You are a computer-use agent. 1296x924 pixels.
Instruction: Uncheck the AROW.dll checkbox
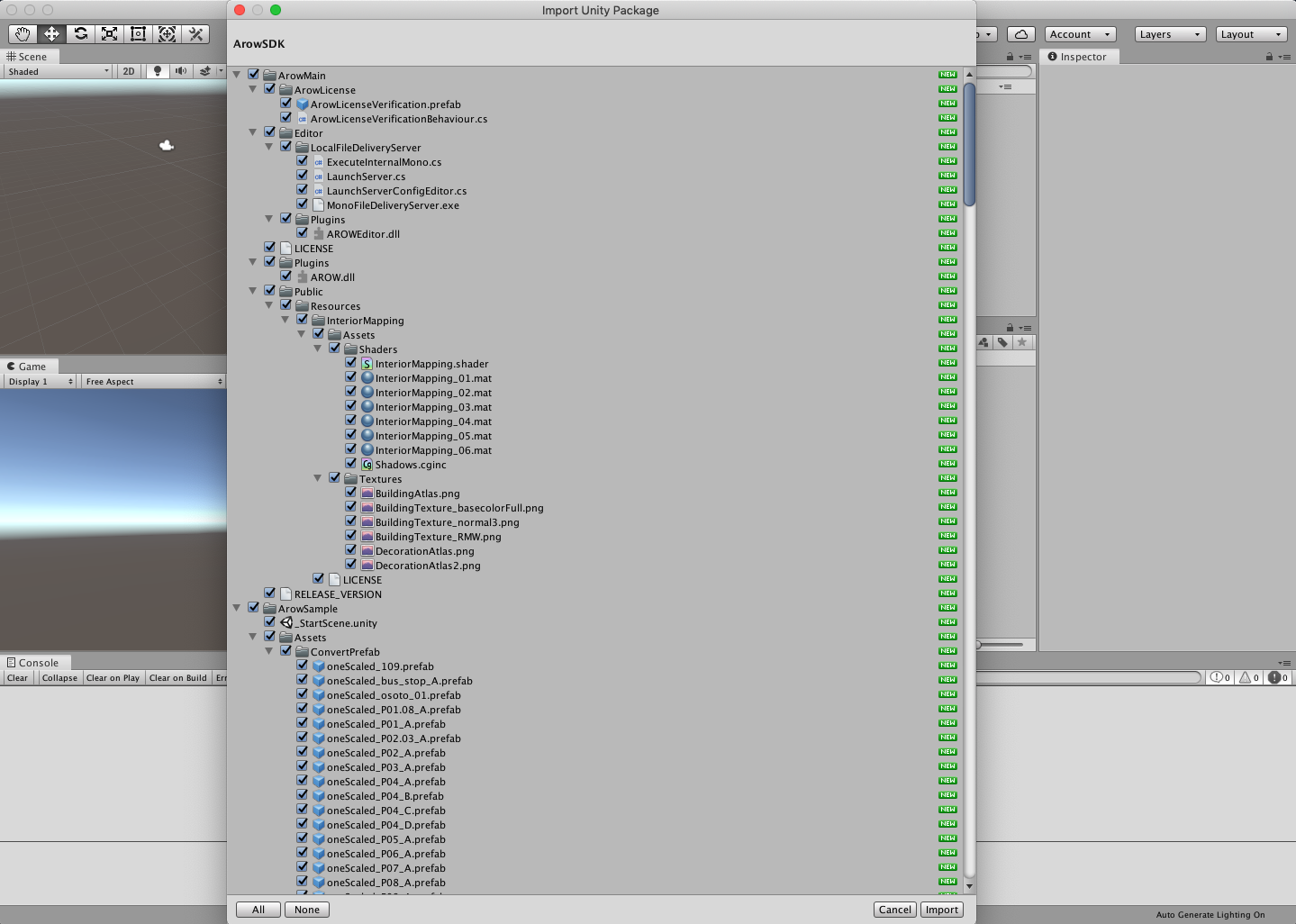click(x=286, y=276)
